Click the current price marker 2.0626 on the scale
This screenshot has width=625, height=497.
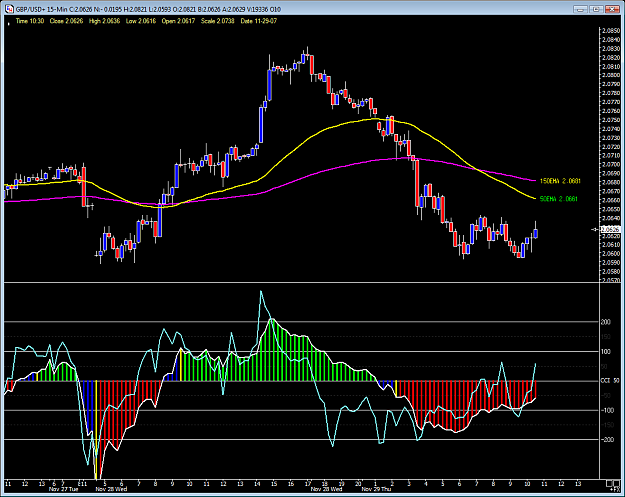tap(610, 229)
